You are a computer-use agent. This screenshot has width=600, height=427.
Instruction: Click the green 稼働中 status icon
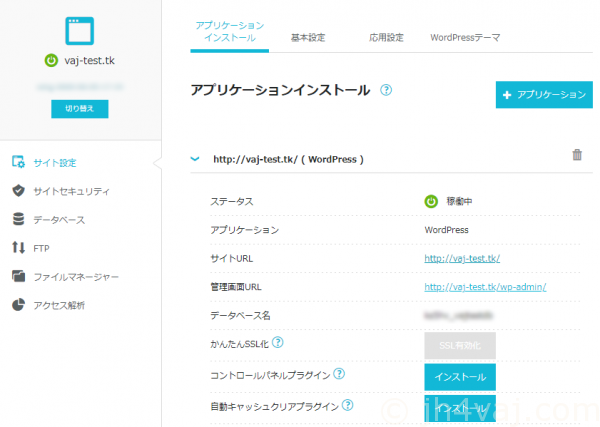pyautogui.click(x=431, y=201)
